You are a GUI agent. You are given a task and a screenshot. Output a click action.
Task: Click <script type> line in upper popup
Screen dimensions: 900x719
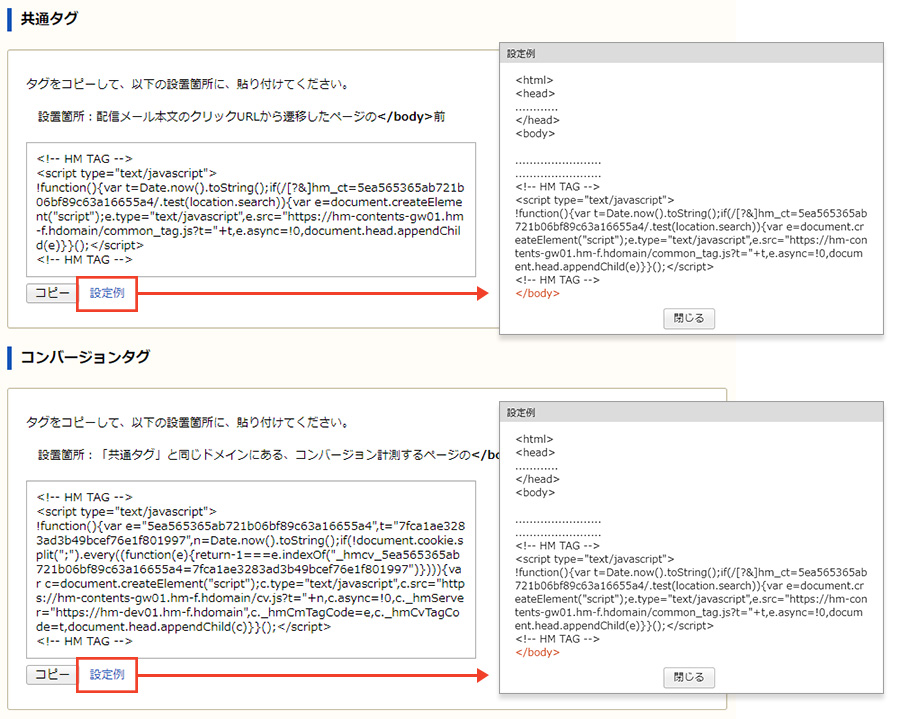coord(595,200)
